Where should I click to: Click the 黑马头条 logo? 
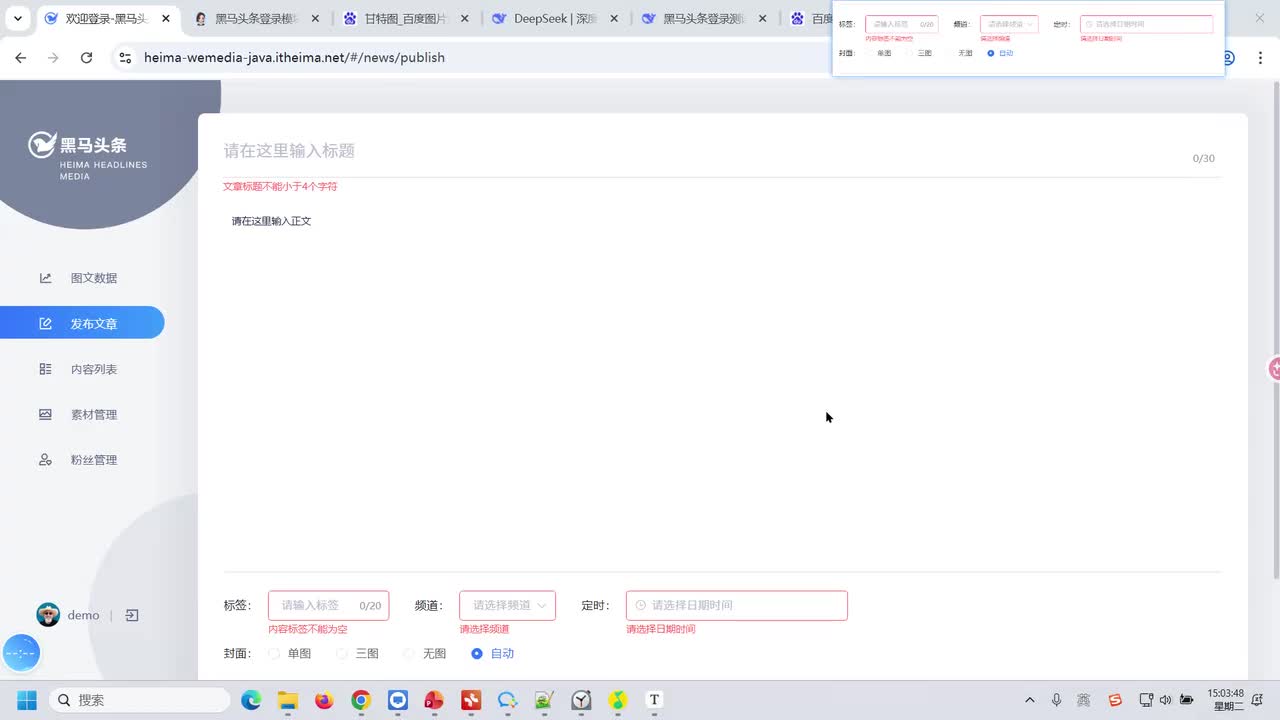click(x=88, y=155)
